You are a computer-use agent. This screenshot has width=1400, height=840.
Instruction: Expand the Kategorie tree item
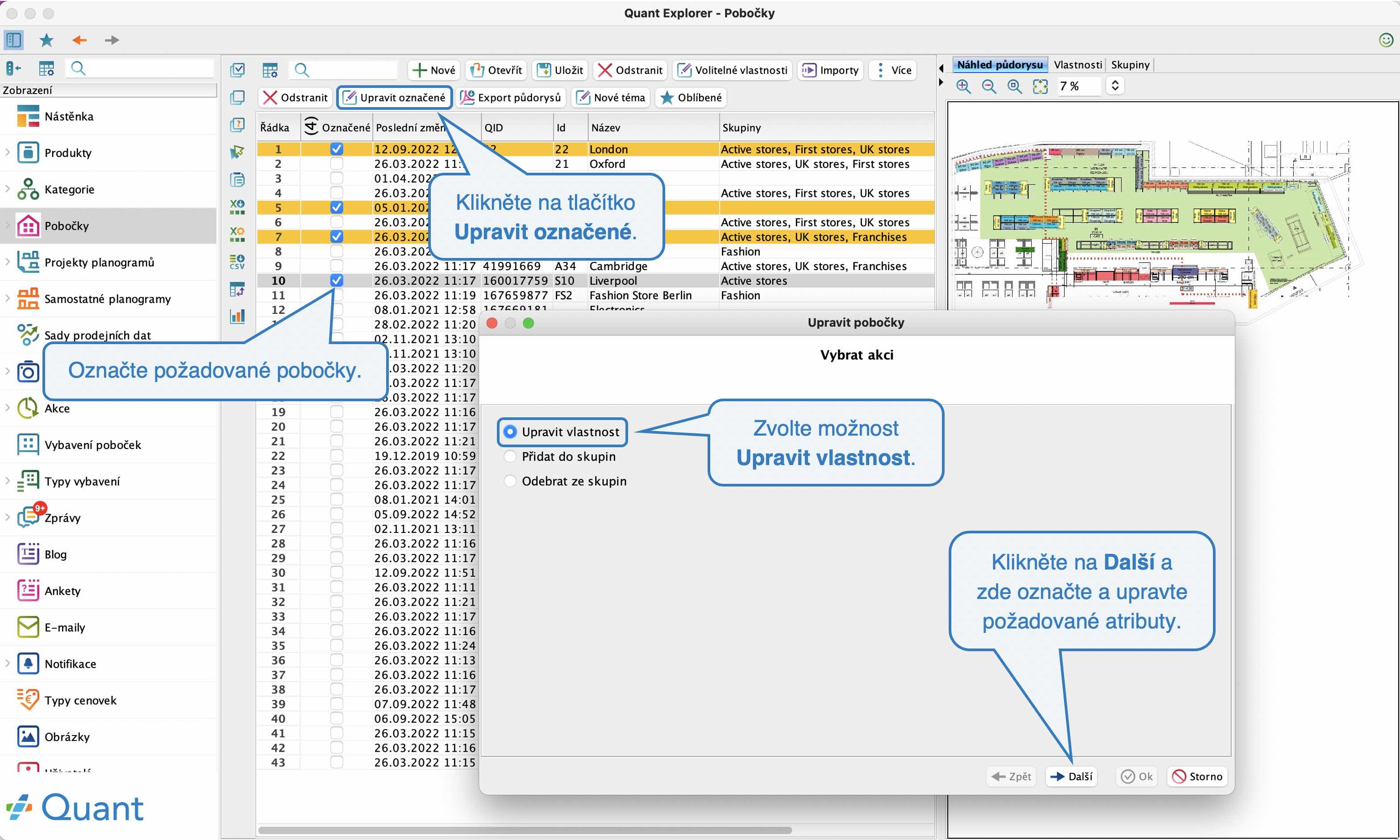click(7, 188)
